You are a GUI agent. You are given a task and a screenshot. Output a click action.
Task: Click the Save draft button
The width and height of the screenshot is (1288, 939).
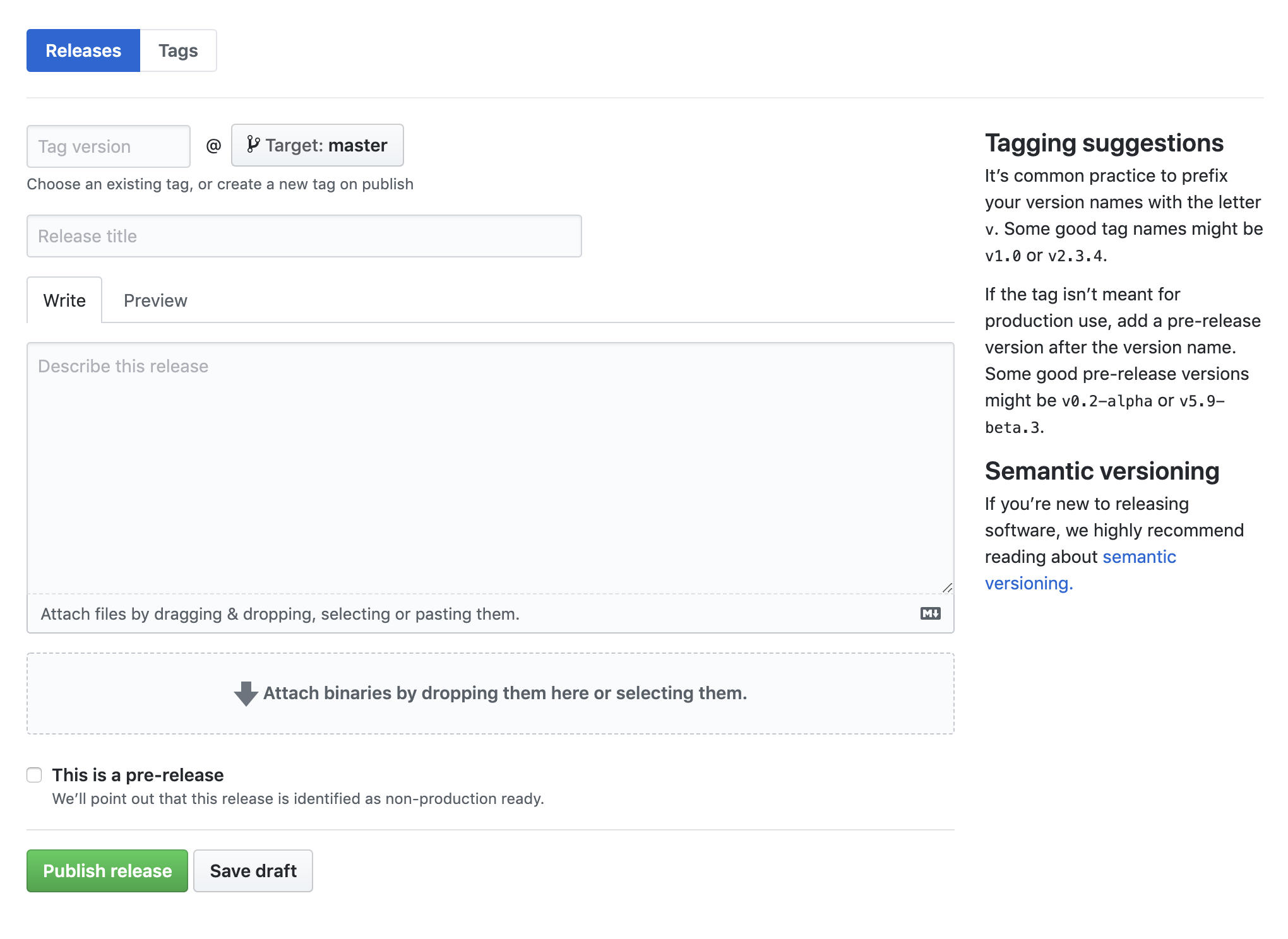253,870
